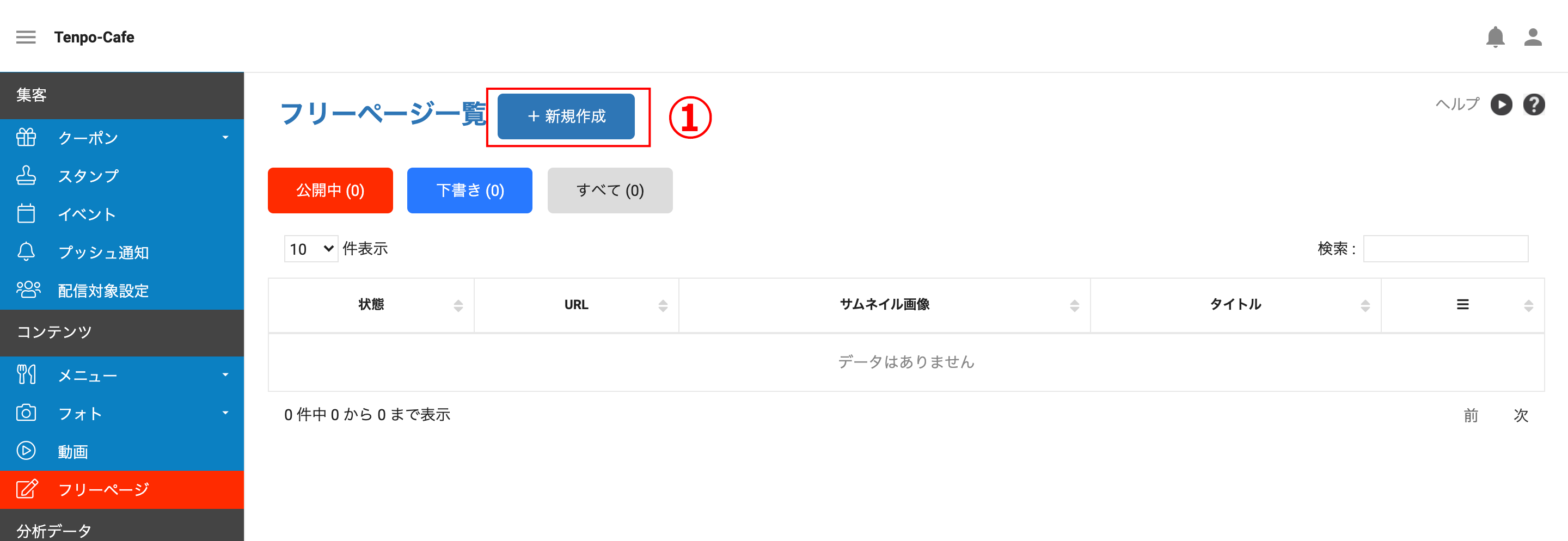Switch to the 公開中 (0) tab
The image size is (1568, 541).
pyautogui.click(x=330, y=190)
